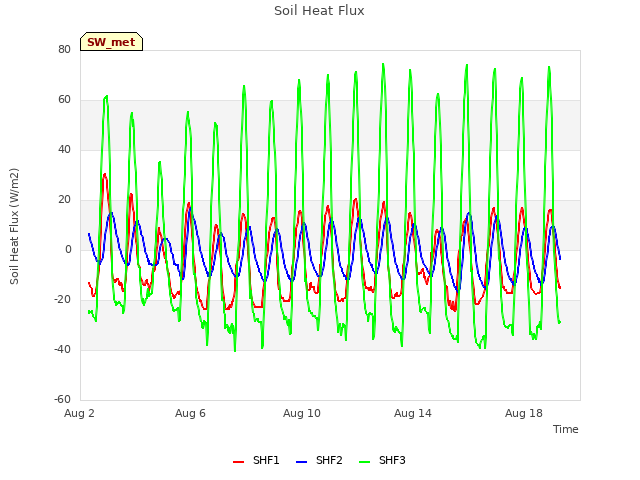
Task: Click the 80 y-axis tick label
Action: pos(64,49)
